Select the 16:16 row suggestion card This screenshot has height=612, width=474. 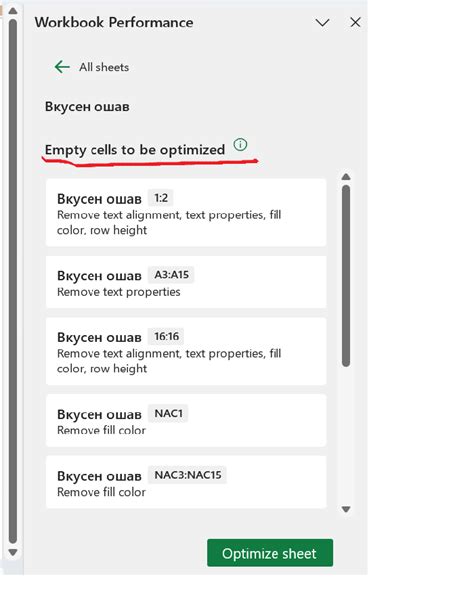click(186, 351)
